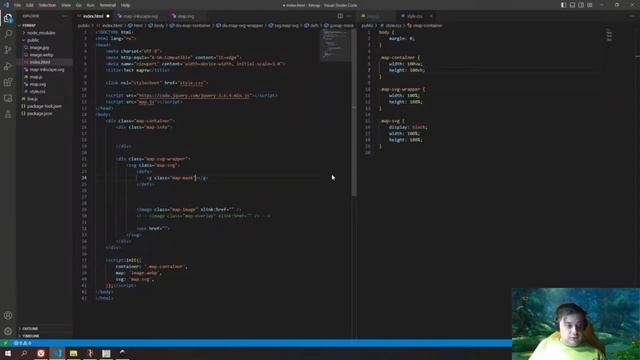Open image.jpg in explorer
Screen dimensions: 640x360
[x=39, y=47]
